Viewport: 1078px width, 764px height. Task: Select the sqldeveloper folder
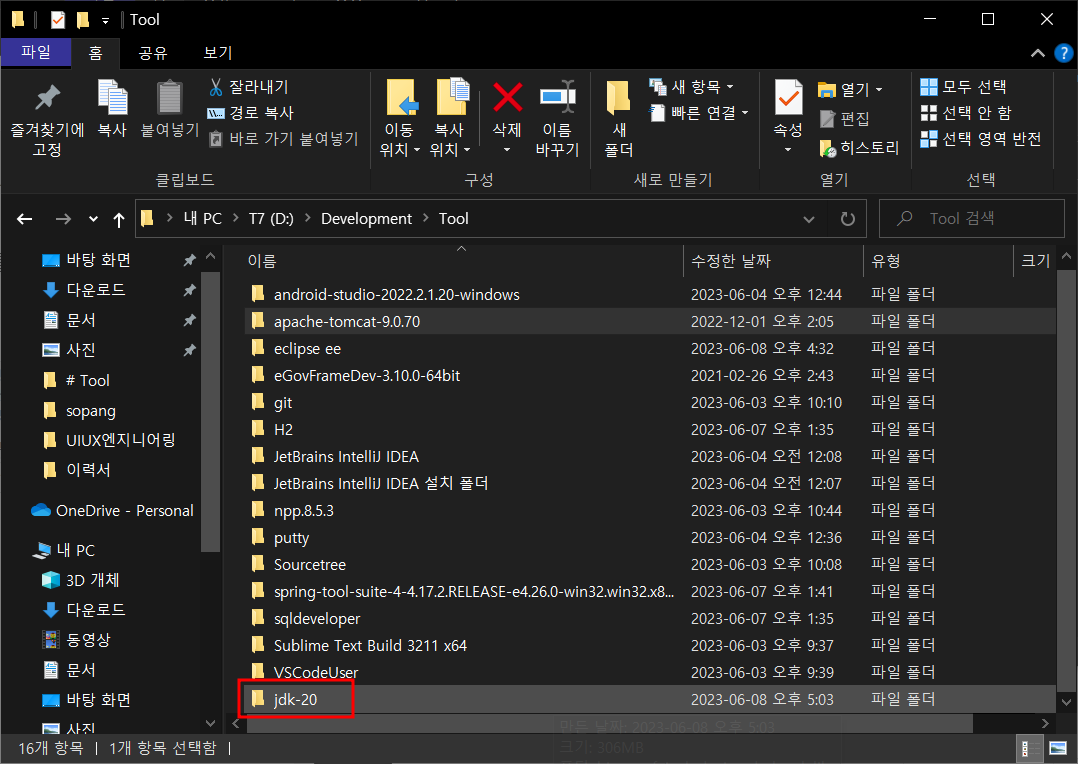tap(650, 618)
